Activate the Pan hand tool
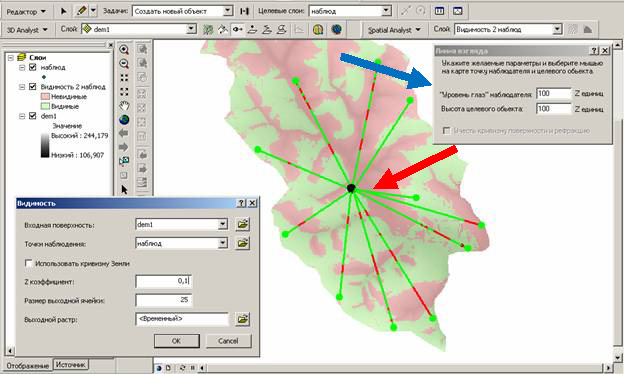The height and width of the screenshot is (374, 624). coord(124,106)
